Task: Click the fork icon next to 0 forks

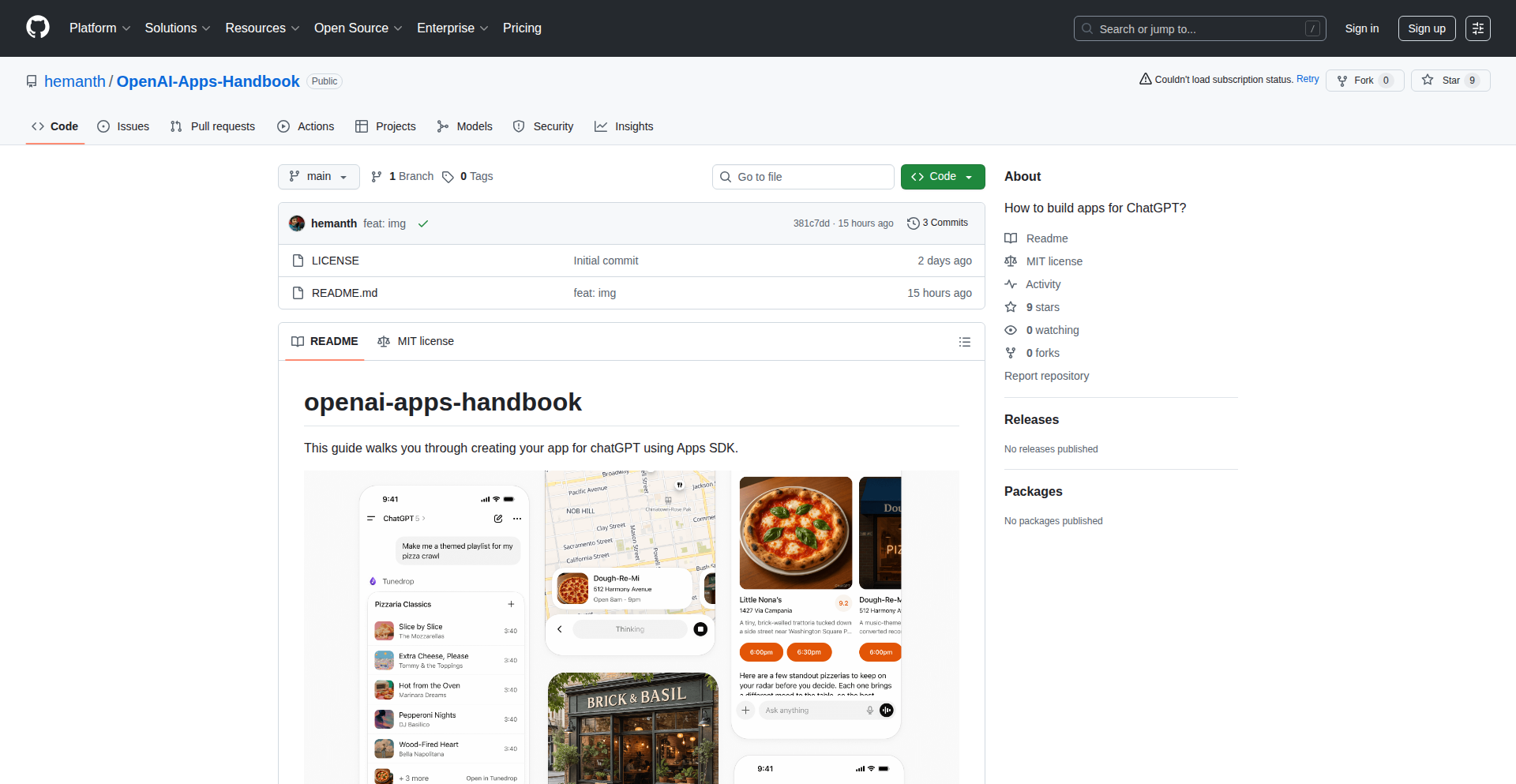Action: [x=1011, y=353]
